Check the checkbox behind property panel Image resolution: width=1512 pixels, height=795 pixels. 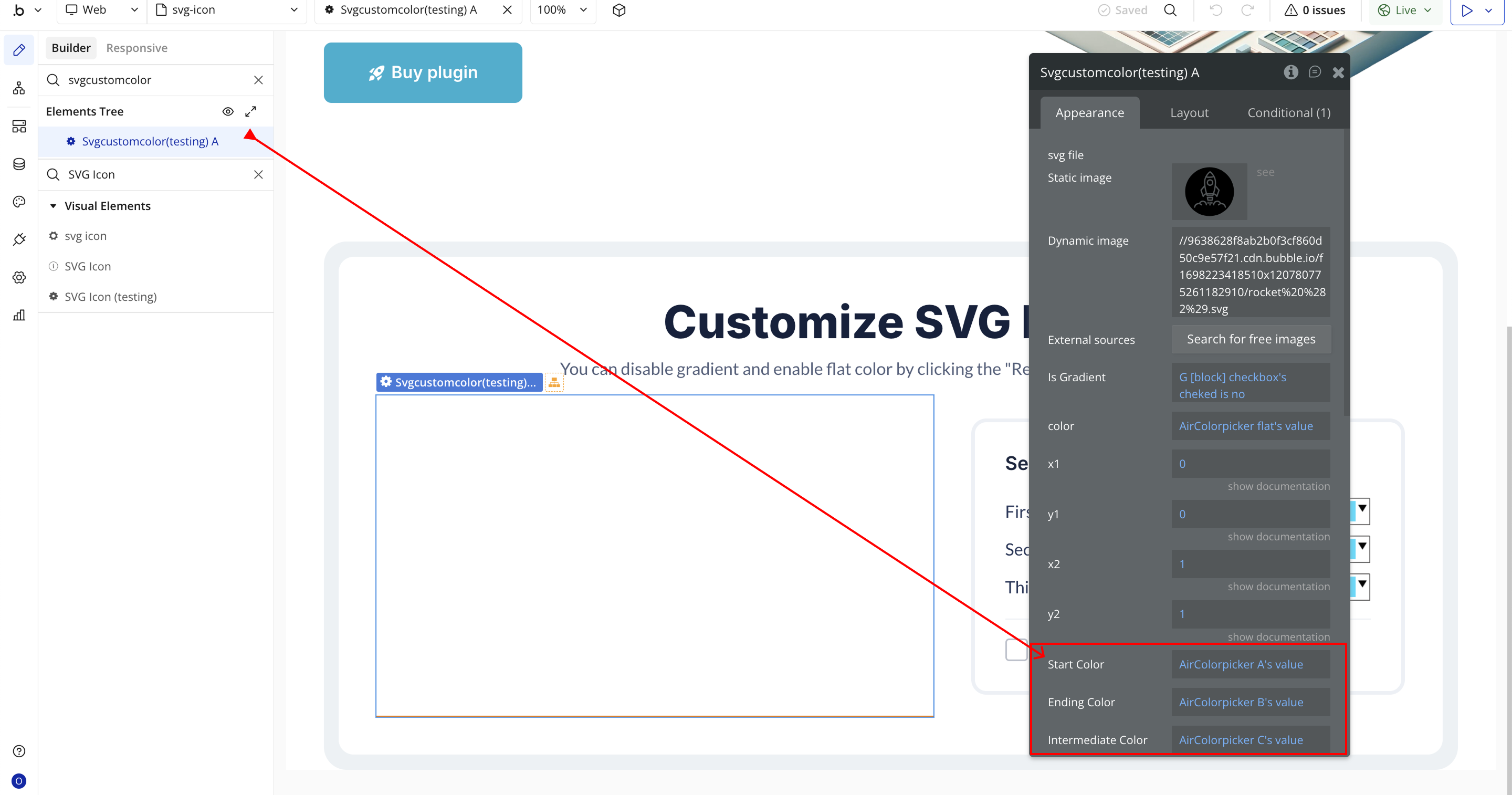coord(1016,650)
